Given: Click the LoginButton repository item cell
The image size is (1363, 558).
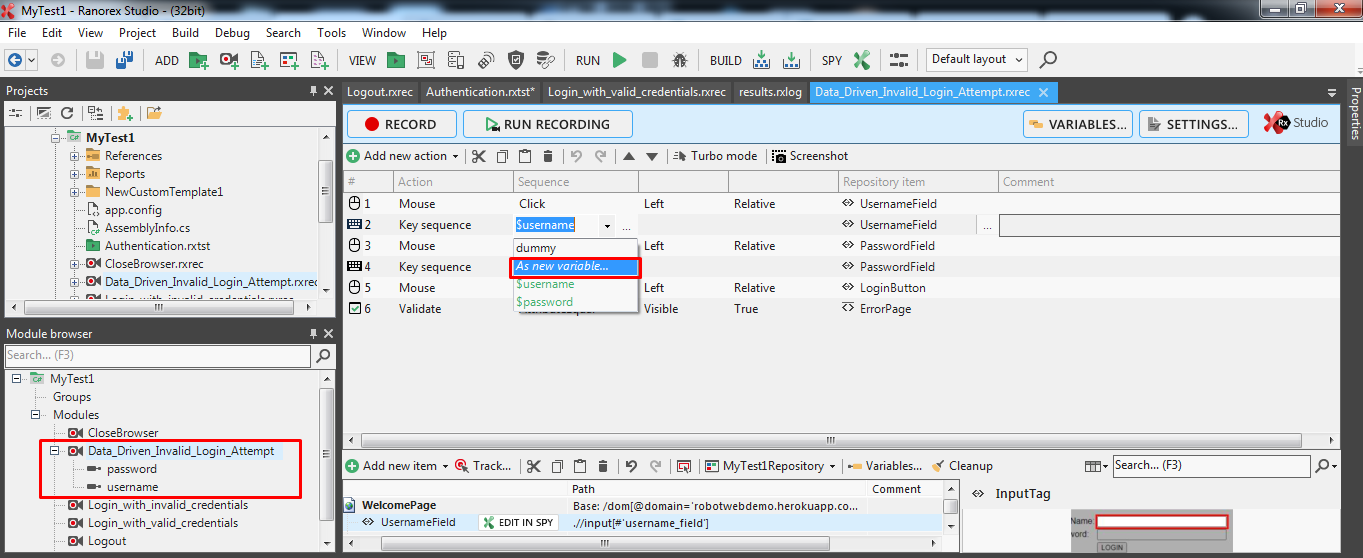Looking at the screenshot, I should tap(918, 288).
